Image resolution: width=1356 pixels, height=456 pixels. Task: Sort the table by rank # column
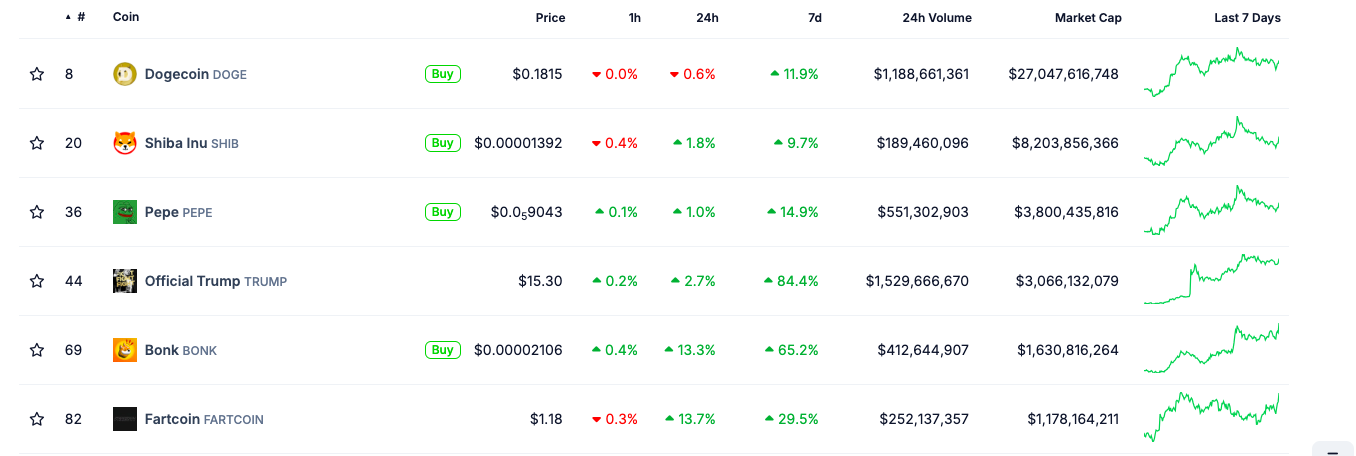(x=80, y=18)
